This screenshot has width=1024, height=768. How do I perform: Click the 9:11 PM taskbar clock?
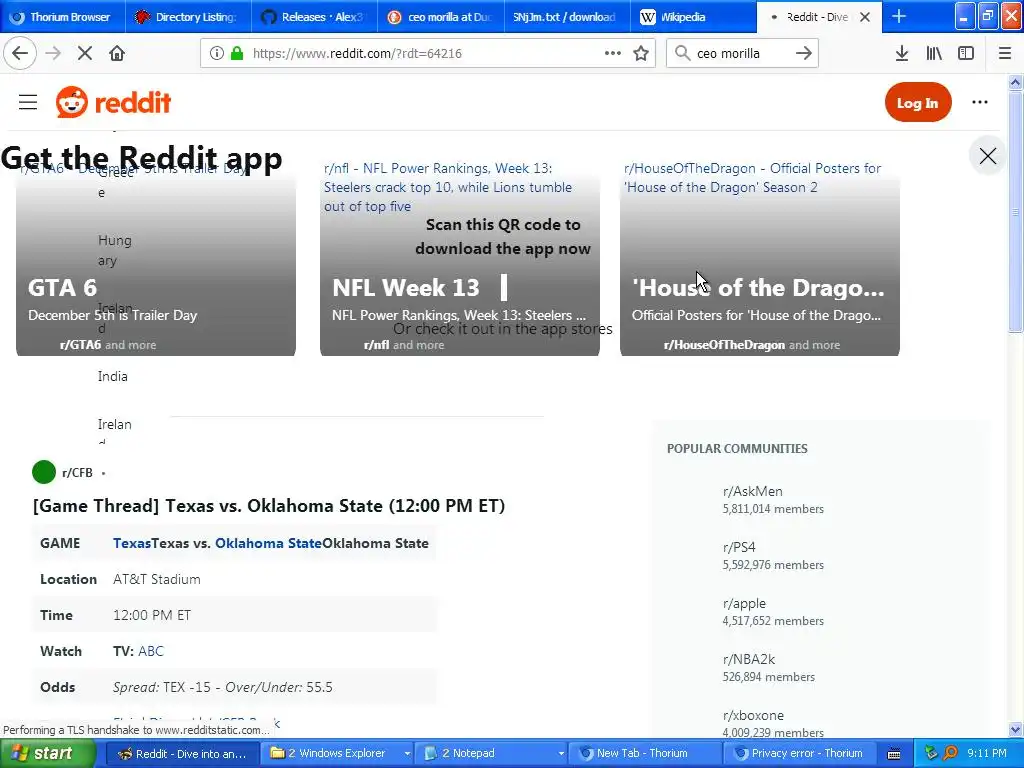click(x=987, y=754)
